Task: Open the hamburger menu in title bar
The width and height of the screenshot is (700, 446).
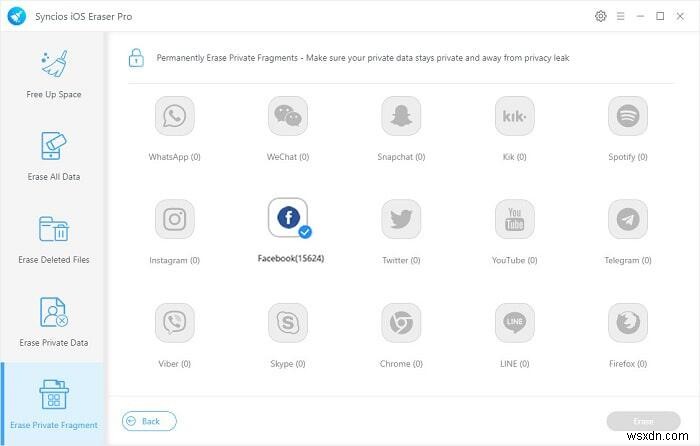Action: point(621,17)
